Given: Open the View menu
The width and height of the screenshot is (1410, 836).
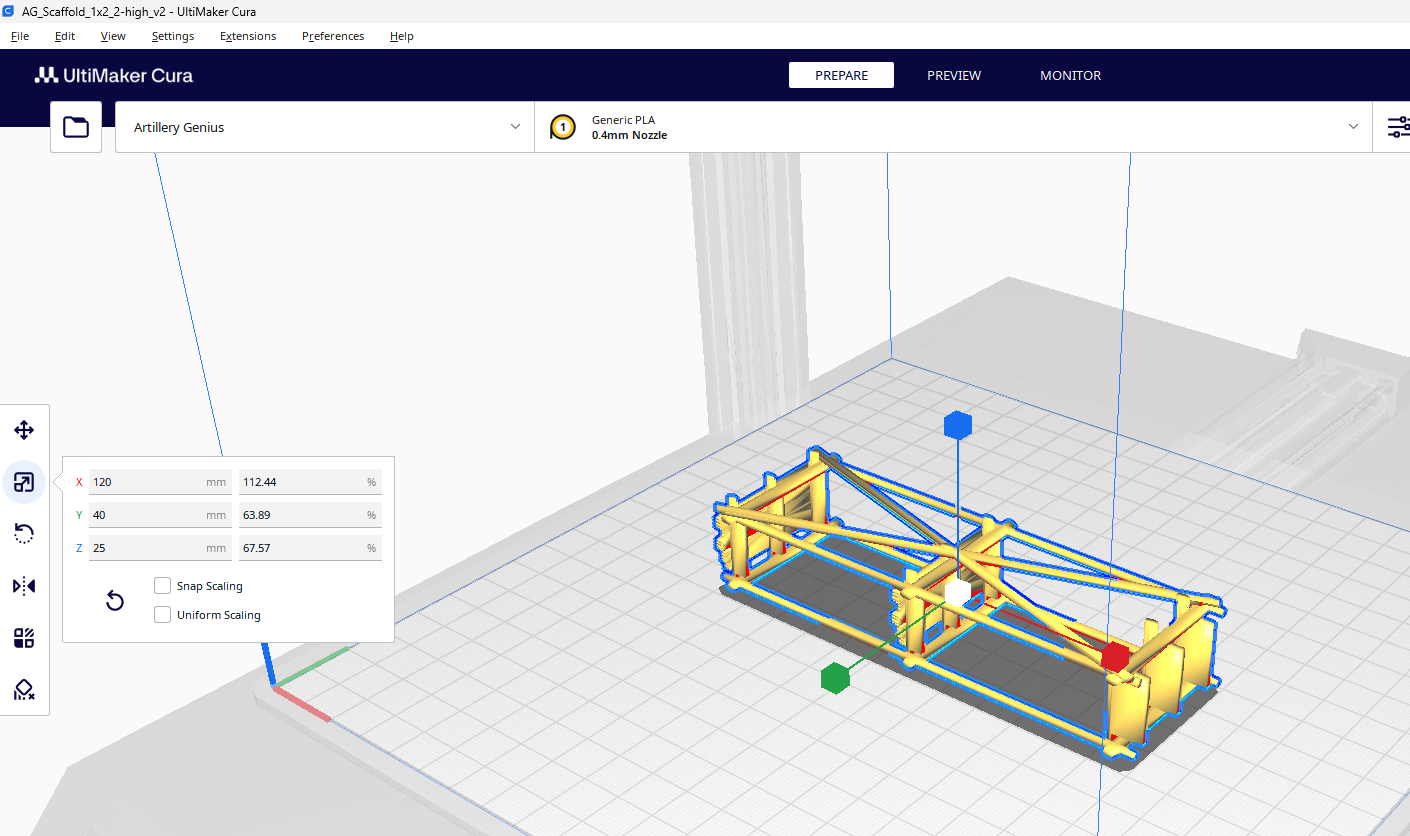Looking at the screenshot, I should (113, 36).
